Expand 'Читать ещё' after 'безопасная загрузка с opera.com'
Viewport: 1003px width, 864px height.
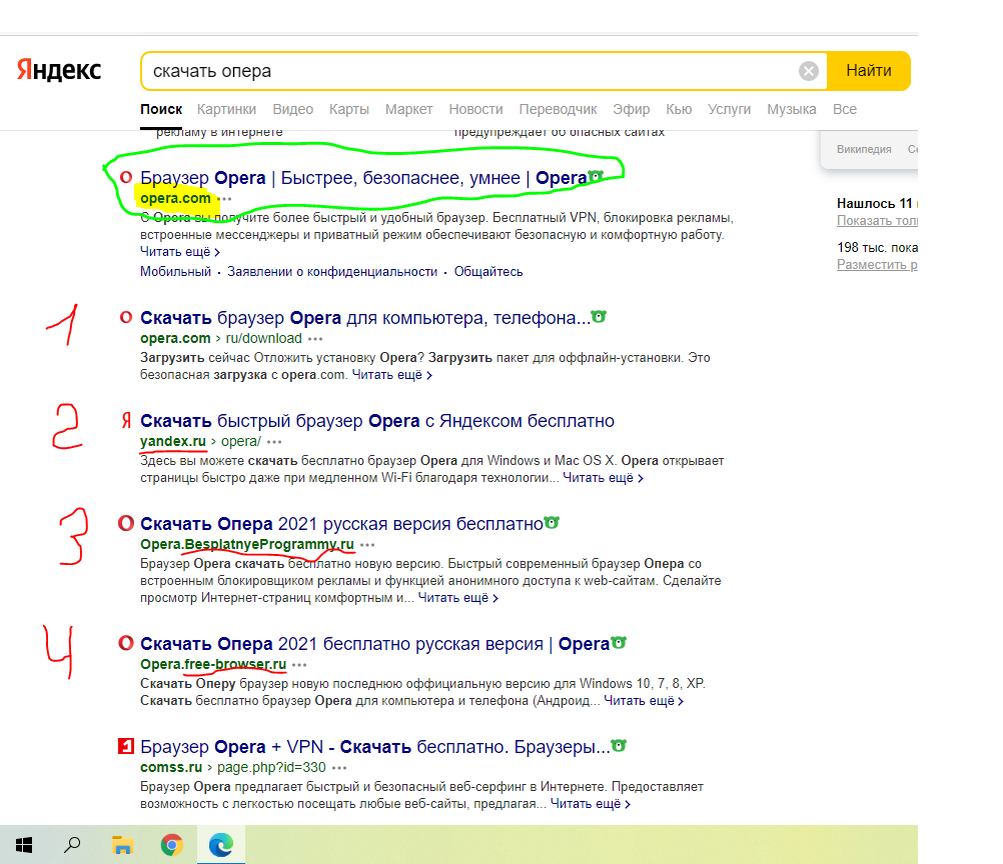coord(392,375)
